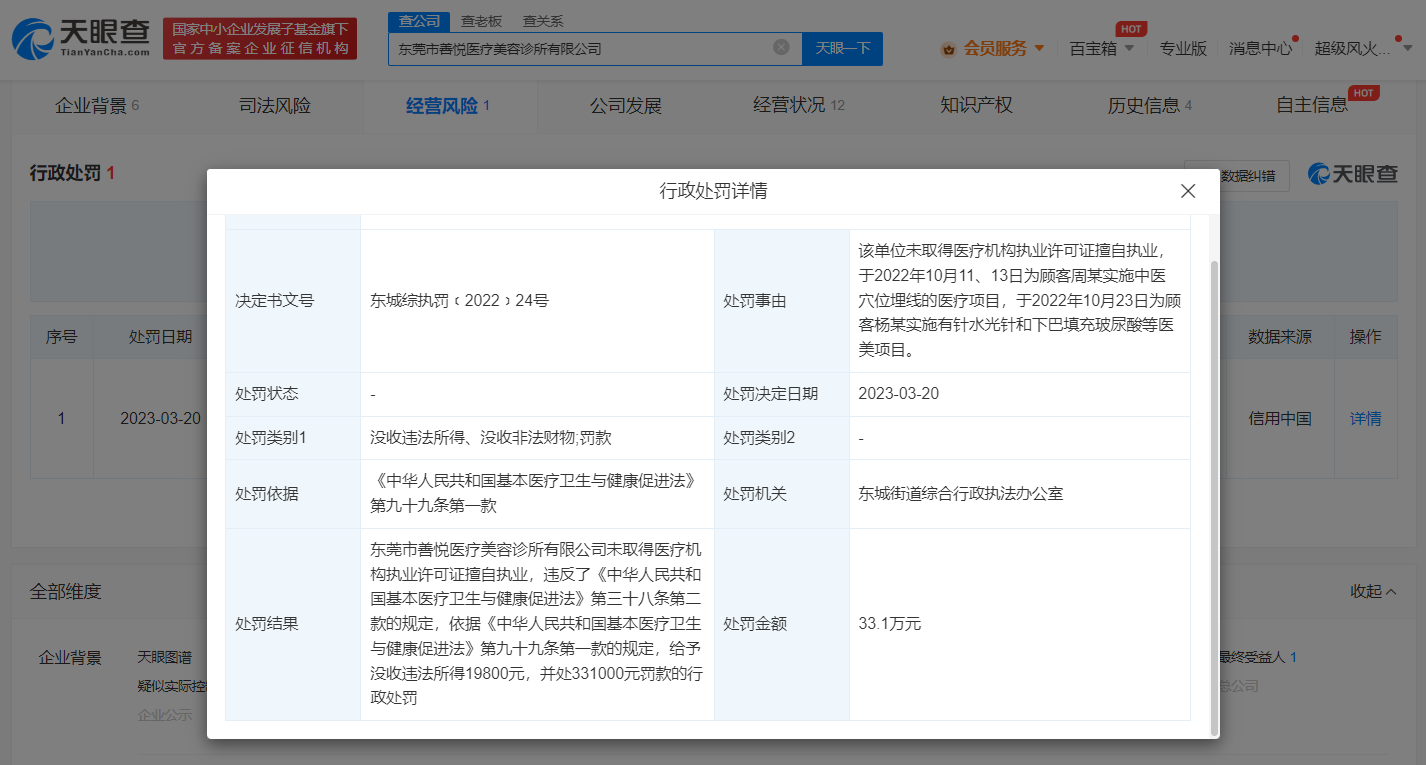Expand the 百宝箱 dropdown
Viewport: 1426px width, 765px height.
click(x=1102, y=48)
